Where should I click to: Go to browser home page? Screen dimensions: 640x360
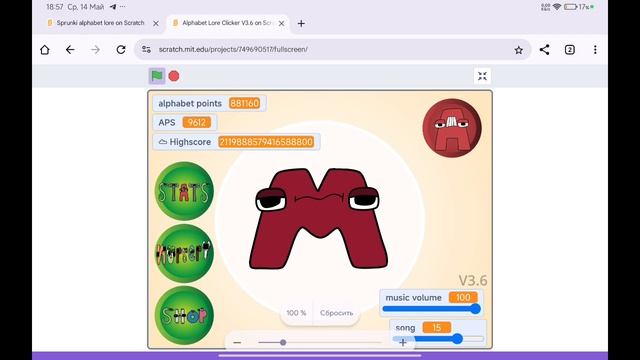click(45, 50)
